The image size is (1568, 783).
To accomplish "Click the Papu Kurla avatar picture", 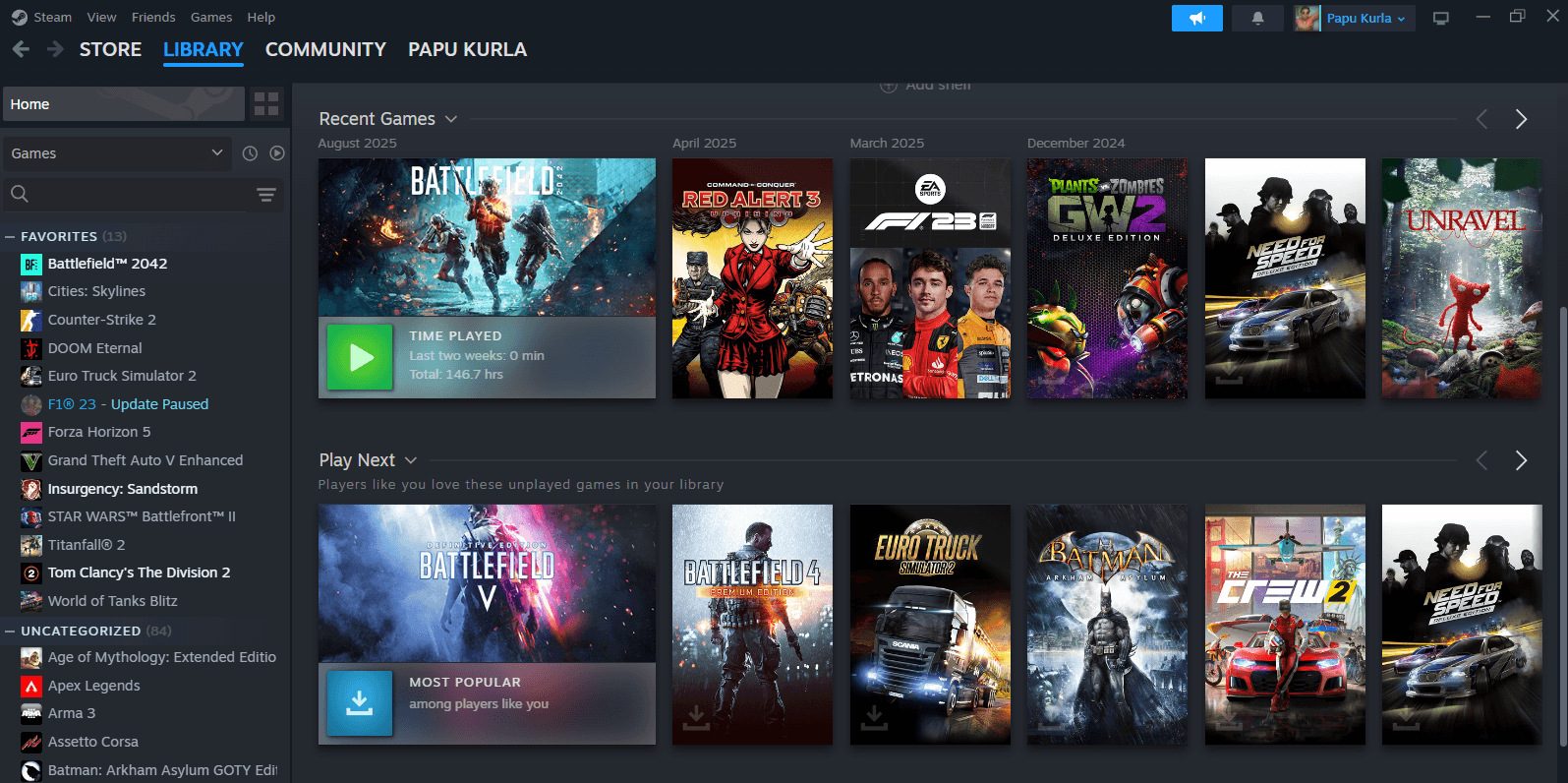I will point(1307,18).
